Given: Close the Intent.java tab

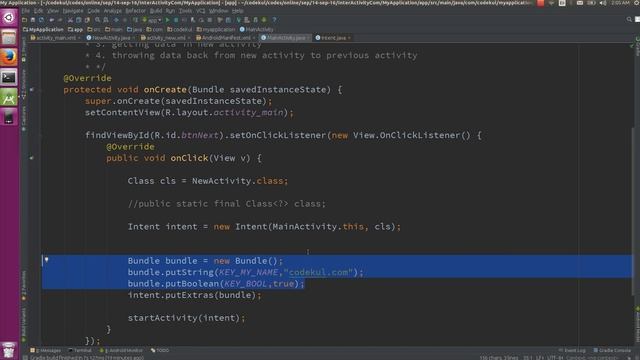Looking at the screenshot, I should pyautogui.click(x=349, y=38).
